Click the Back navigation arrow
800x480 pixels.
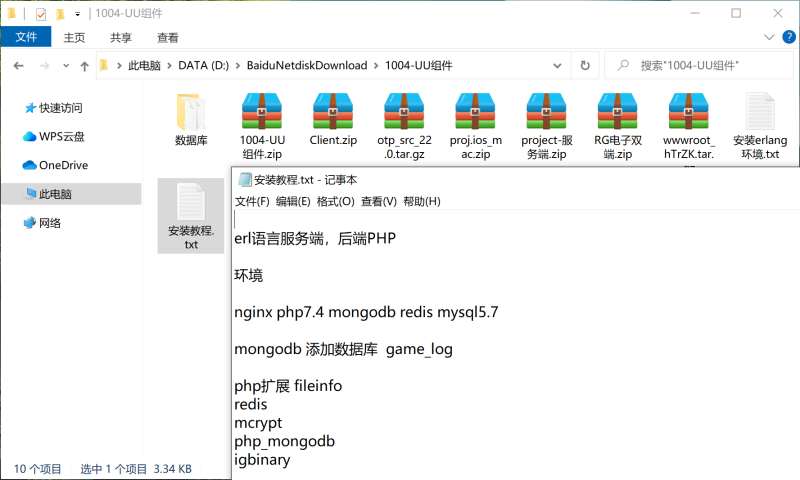click(18, 66)
